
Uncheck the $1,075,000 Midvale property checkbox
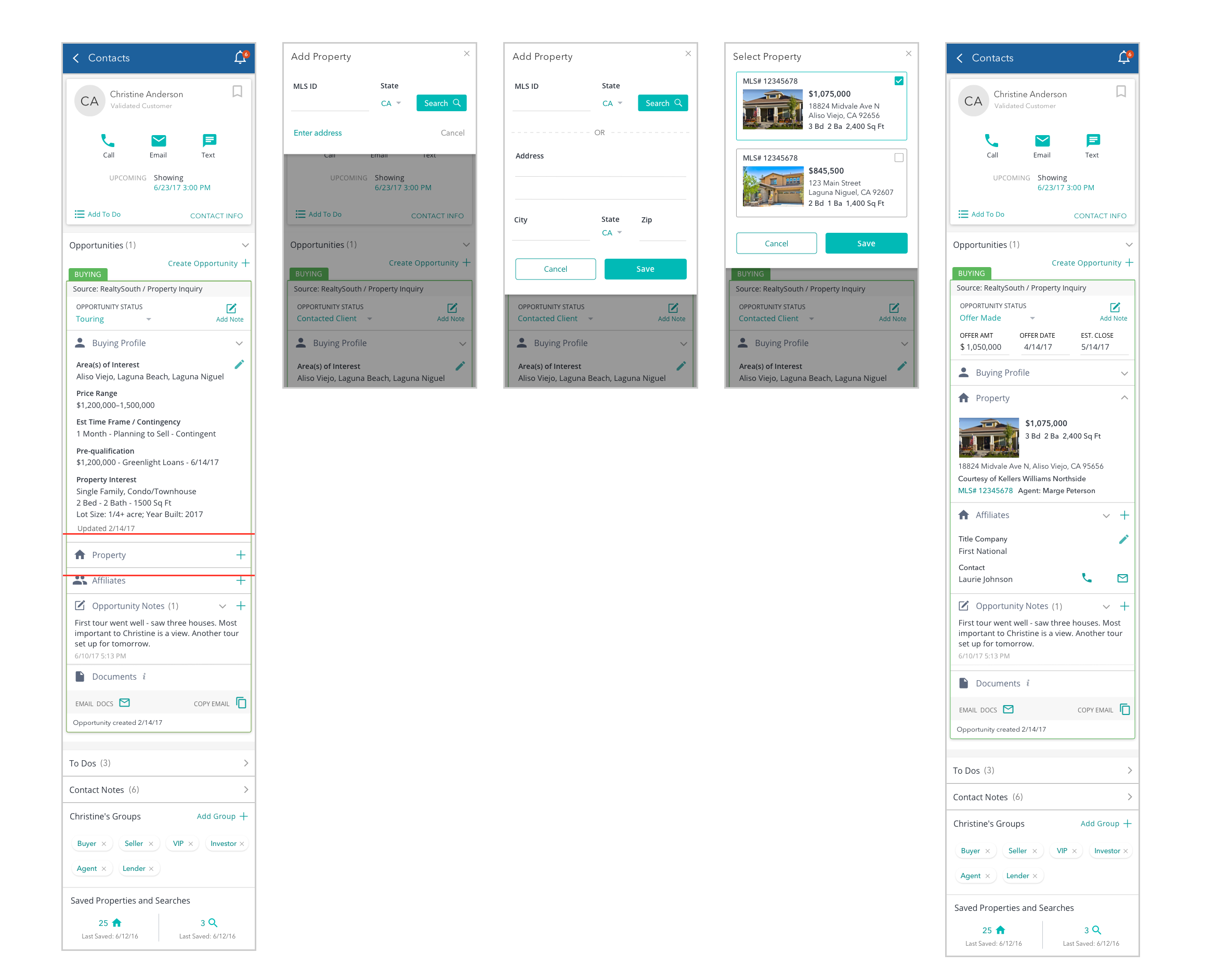898,81
